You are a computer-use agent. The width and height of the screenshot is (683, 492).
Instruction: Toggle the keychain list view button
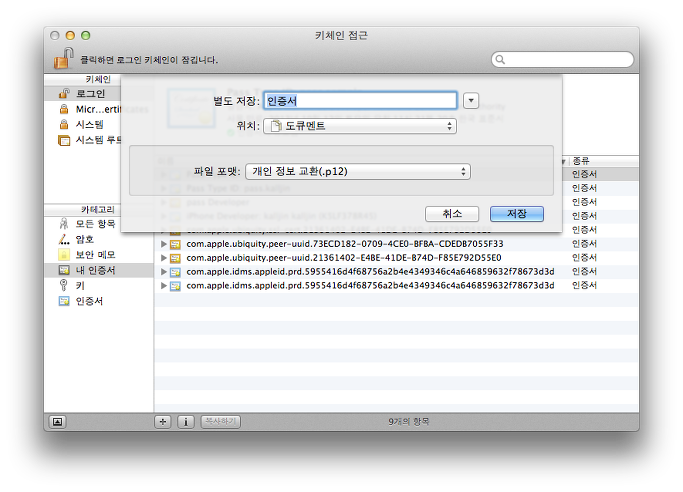pyautogui.click(x=57, y=421)
